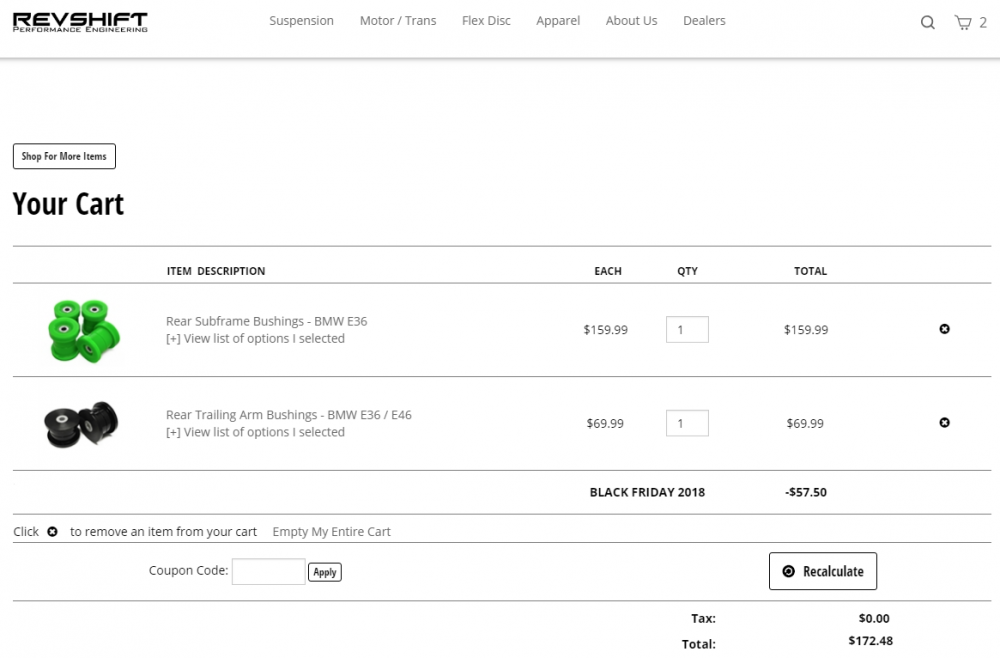The width and height of the screenshot is (1000, 658).
Task: Click the Your Cart heading
Action: pyautogui.click(x=68, y=204)
